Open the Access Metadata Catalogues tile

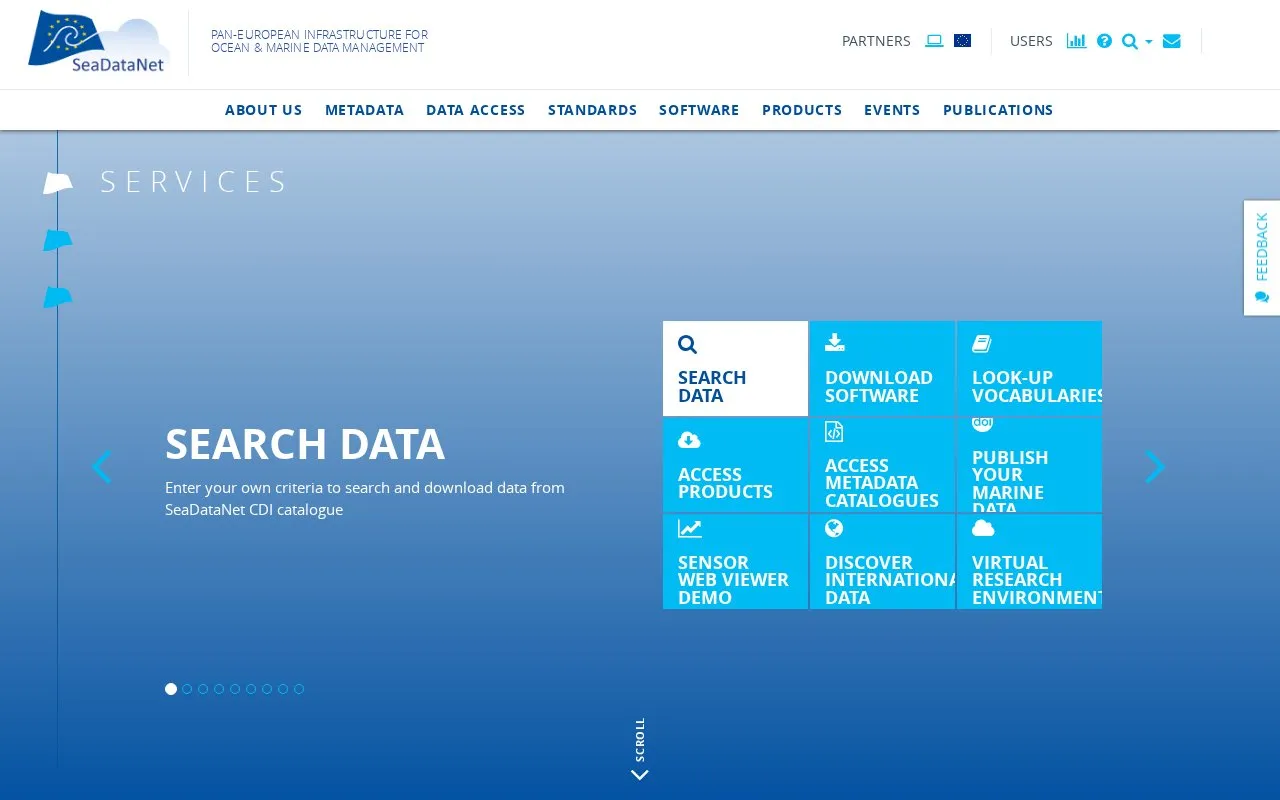pos(882,465)
